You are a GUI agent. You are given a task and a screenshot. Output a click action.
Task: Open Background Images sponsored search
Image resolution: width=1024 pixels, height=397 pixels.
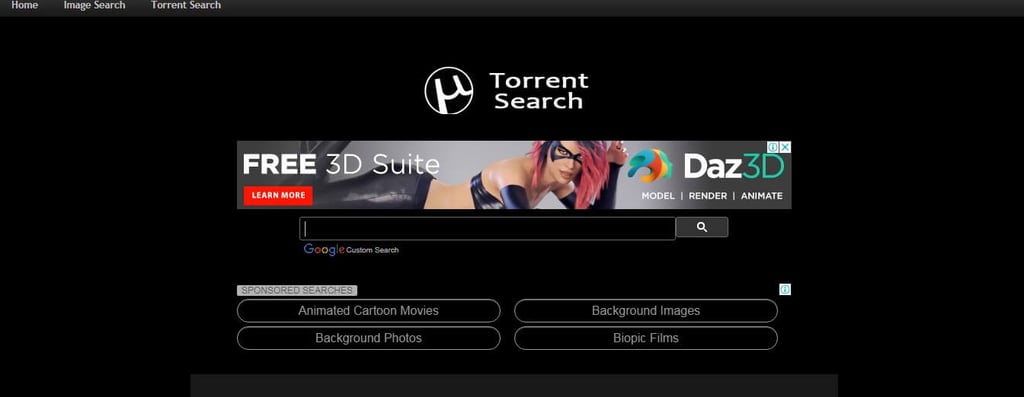[x=646, y=311]
